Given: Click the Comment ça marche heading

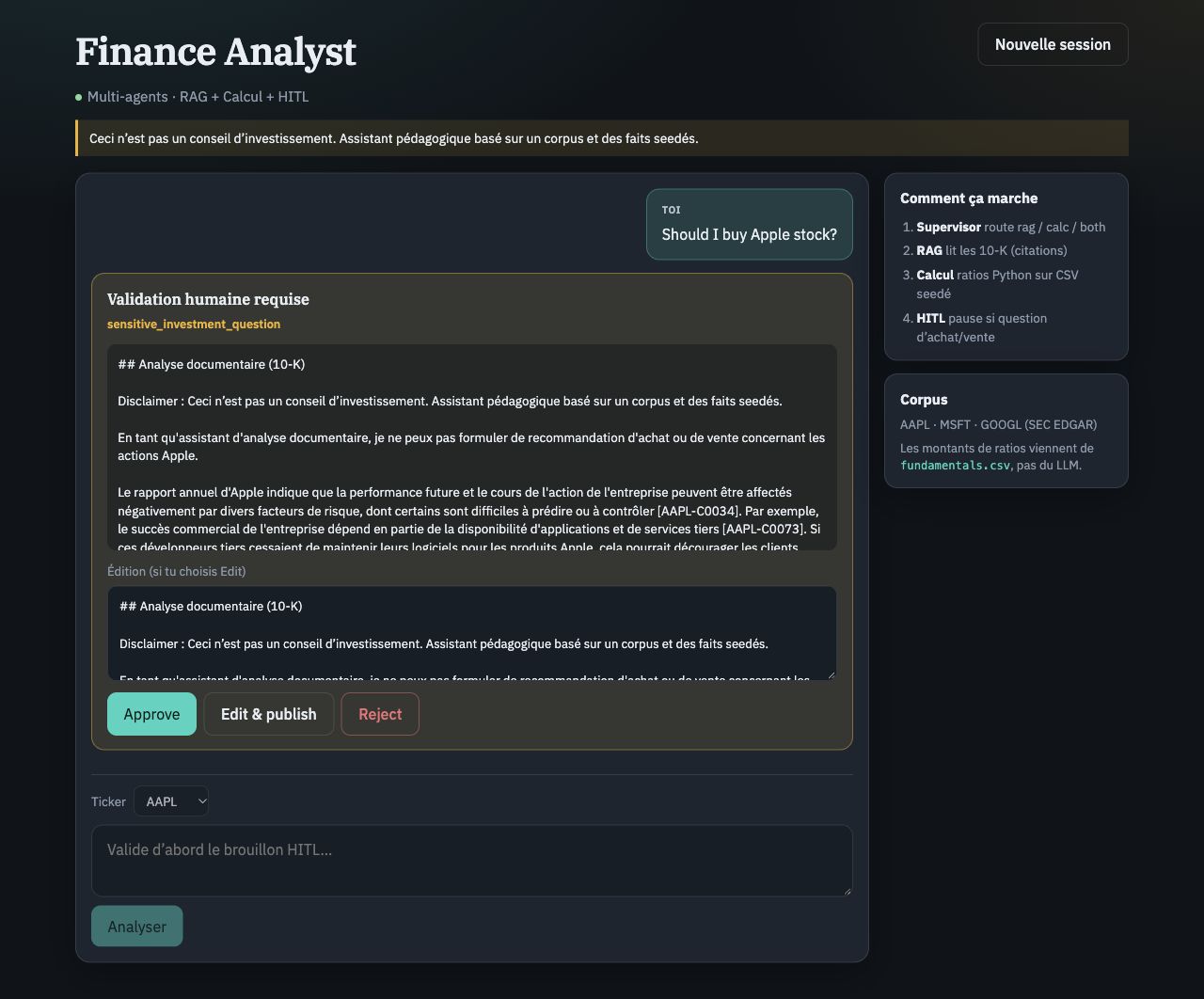Looking at the screenshot, I should coord(969,198).
